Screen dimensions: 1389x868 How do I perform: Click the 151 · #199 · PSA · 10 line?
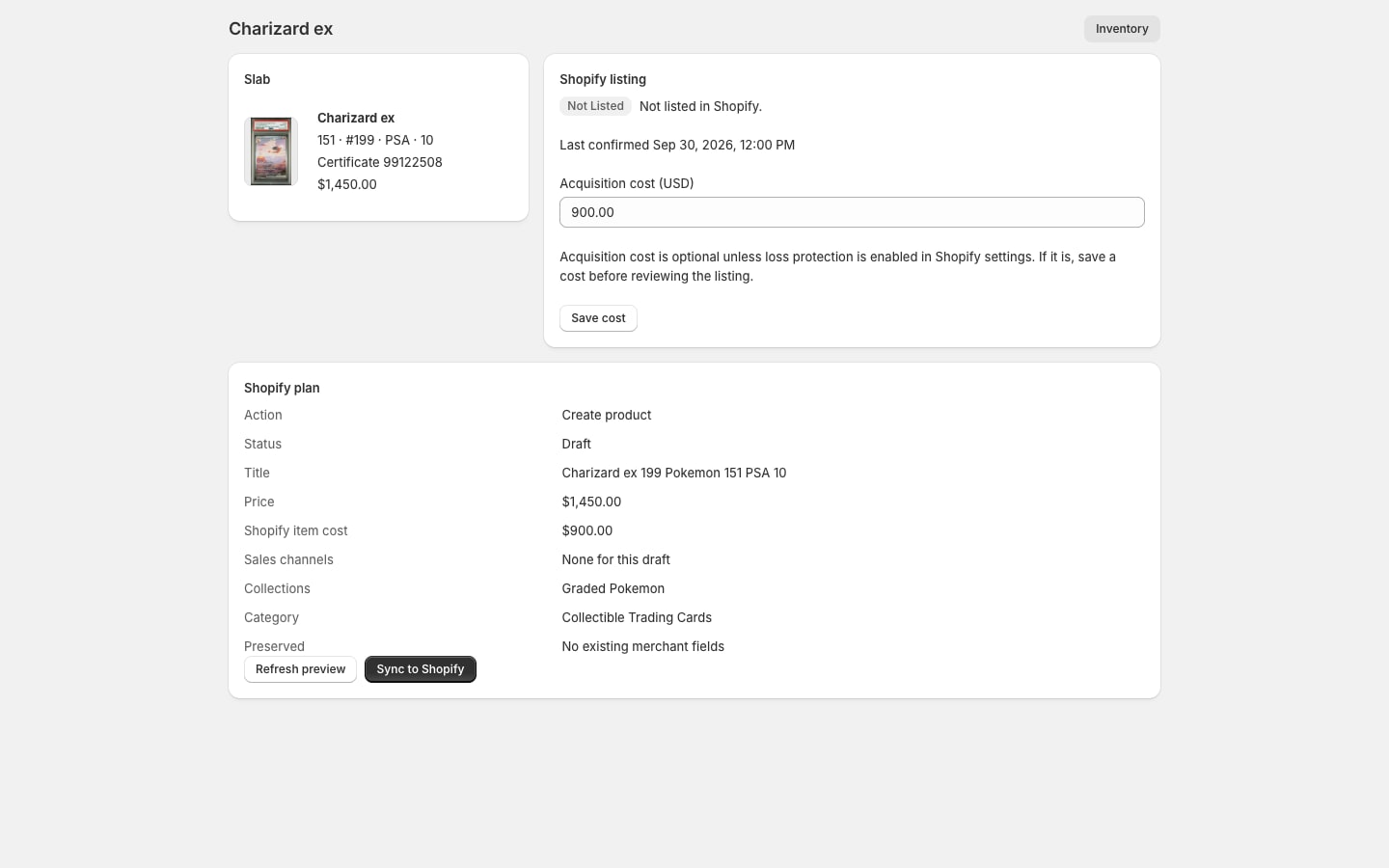point(375,140)
